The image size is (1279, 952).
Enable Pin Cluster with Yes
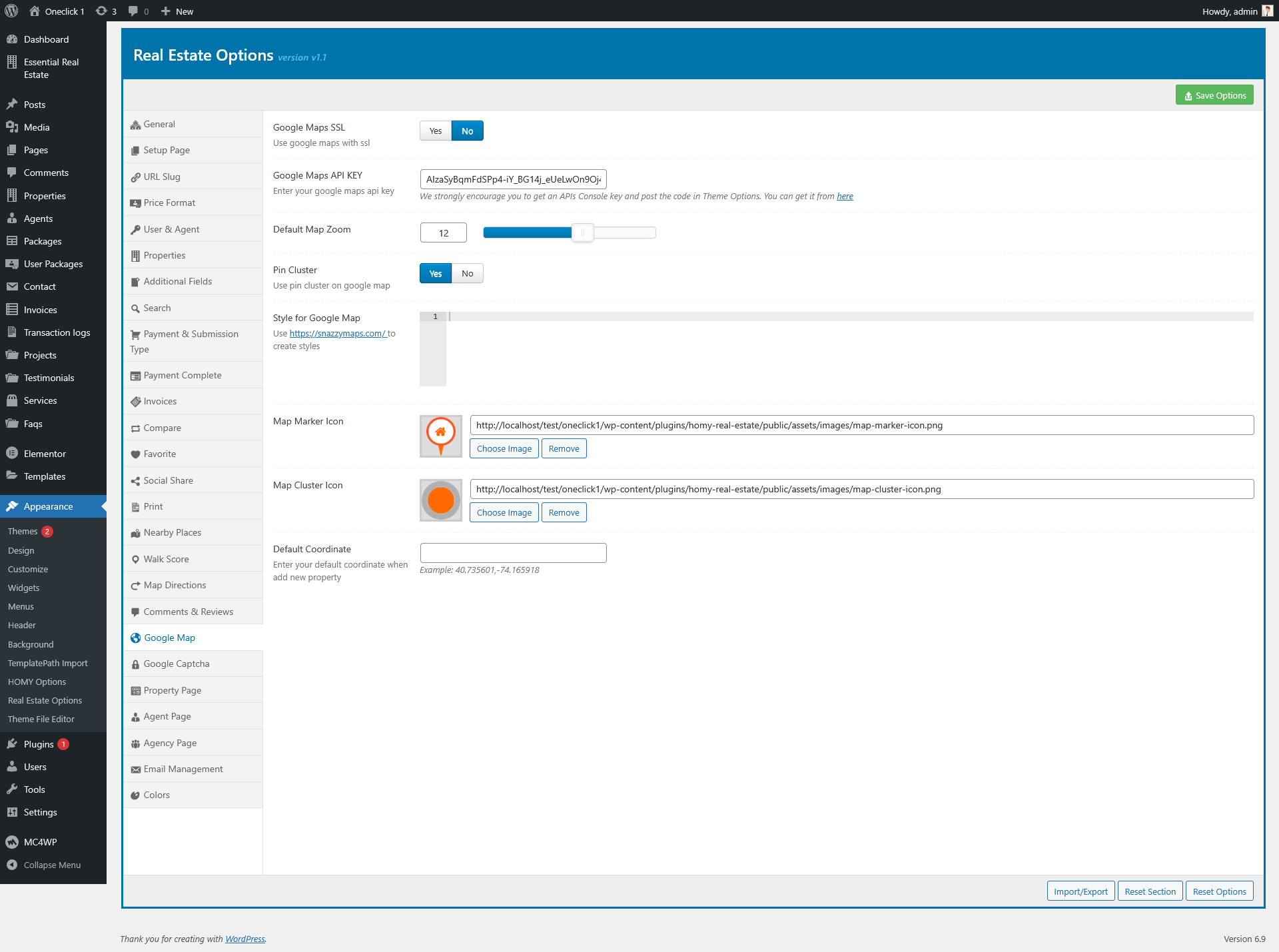click(x=436, y=273)
